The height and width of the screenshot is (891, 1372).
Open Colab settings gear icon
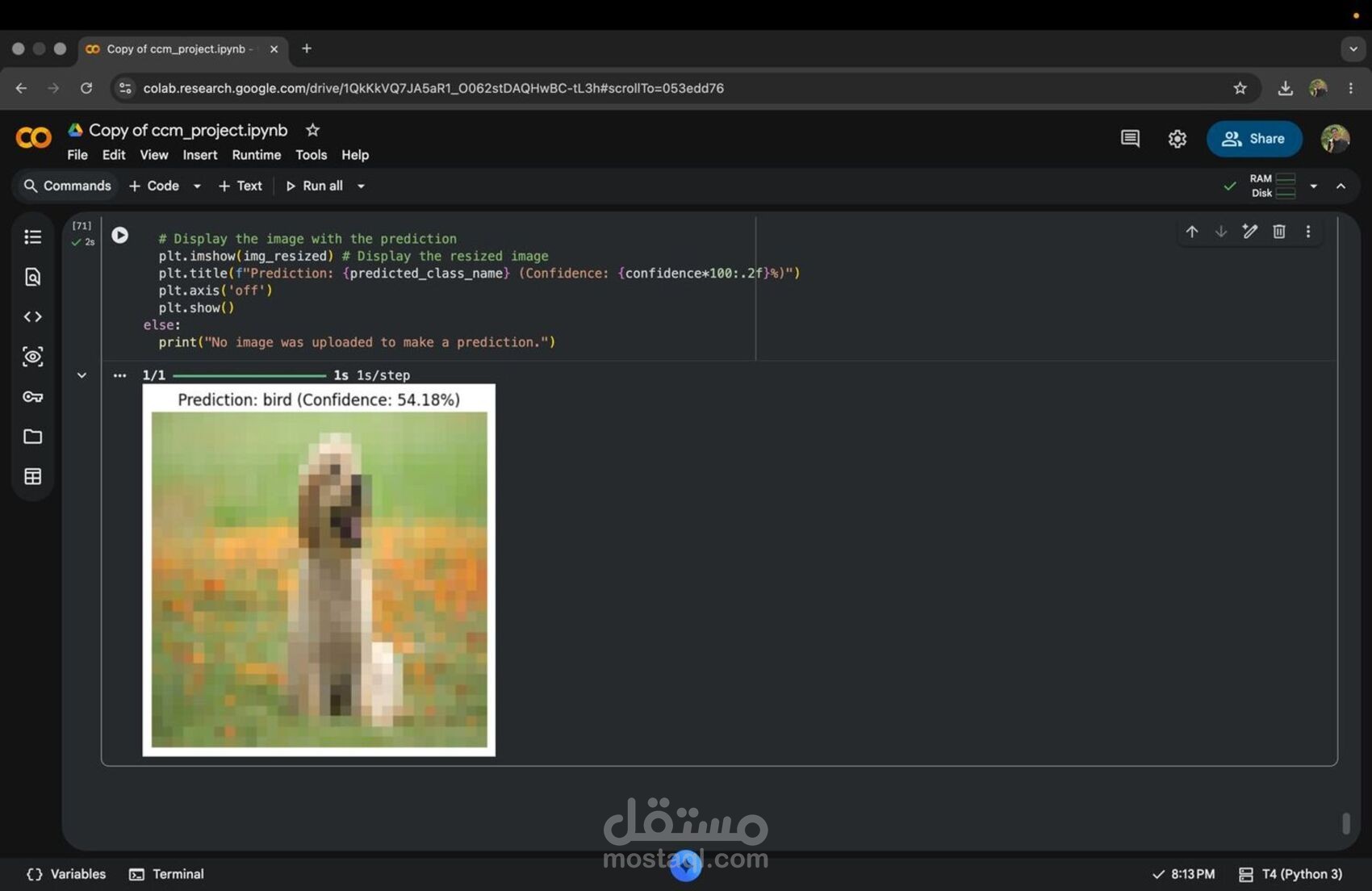1177,139
